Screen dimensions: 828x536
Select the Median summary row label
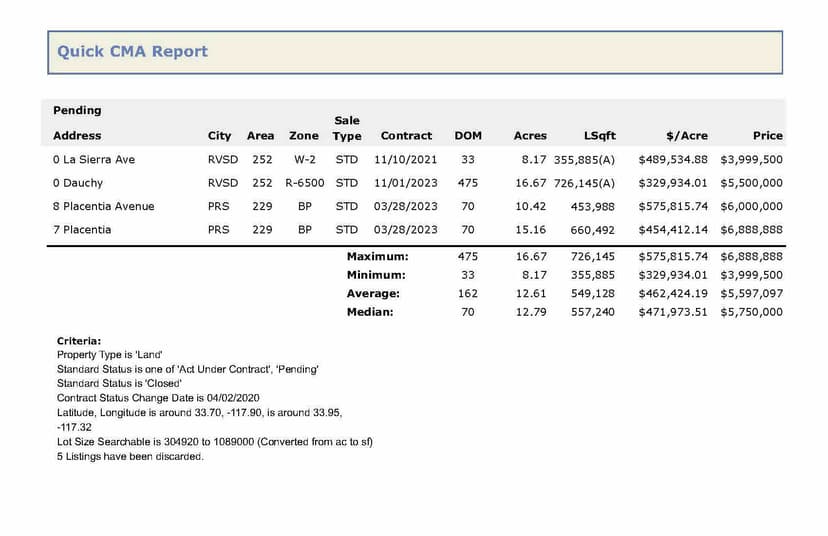tap(370, 311)
